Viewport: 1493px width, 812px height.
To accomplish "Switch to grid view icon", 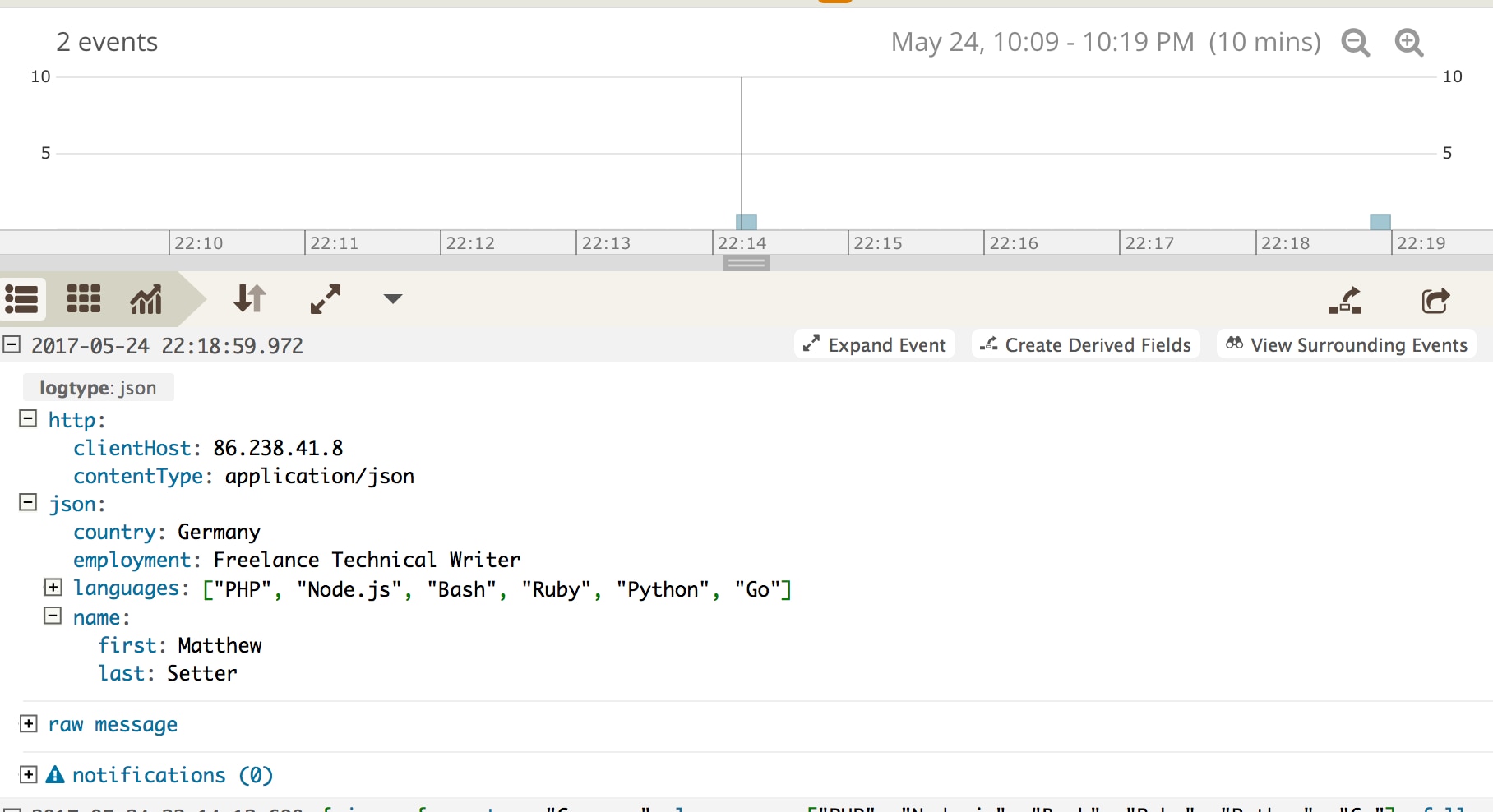I will pos(83,299).
